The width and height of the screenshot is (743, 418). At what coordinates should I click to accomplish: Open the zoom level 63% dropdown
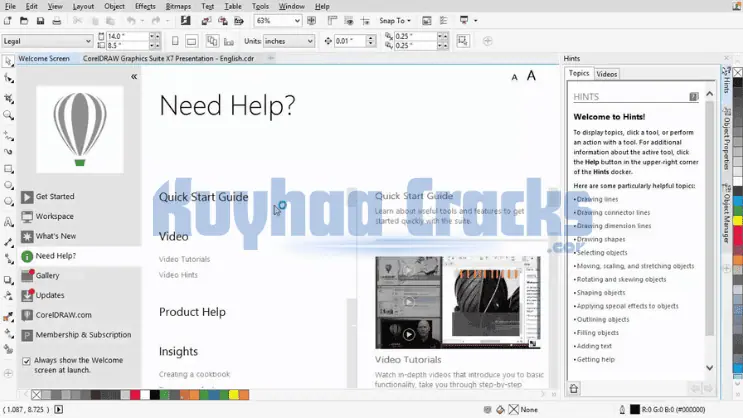tap(298, 20)
